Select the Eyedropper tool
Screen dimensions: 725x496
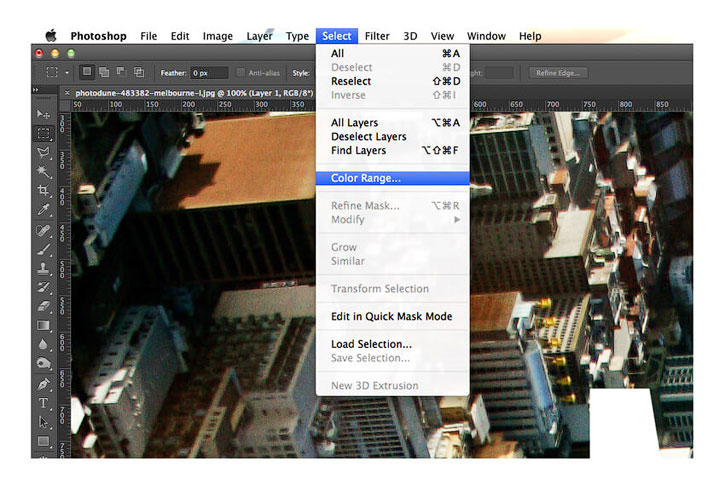[43, 210]
